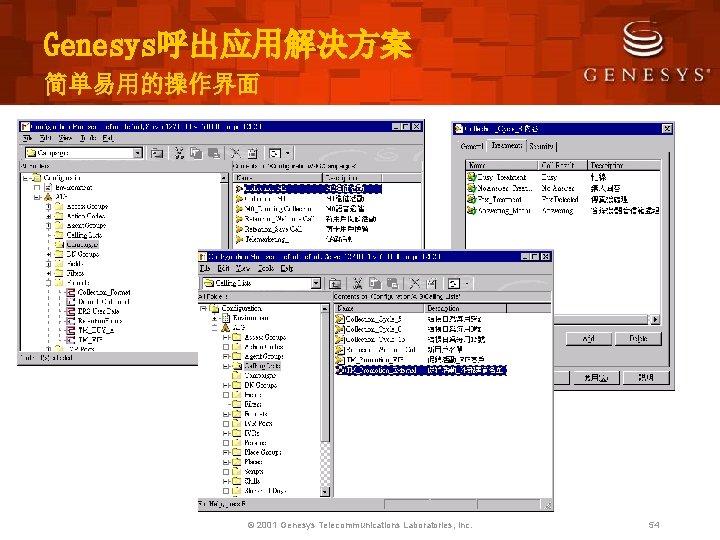Click scroll-down arrow of Calling Lists tree scrollbar
This screenshot has width=720, height=540.
[x=325, y=491]
